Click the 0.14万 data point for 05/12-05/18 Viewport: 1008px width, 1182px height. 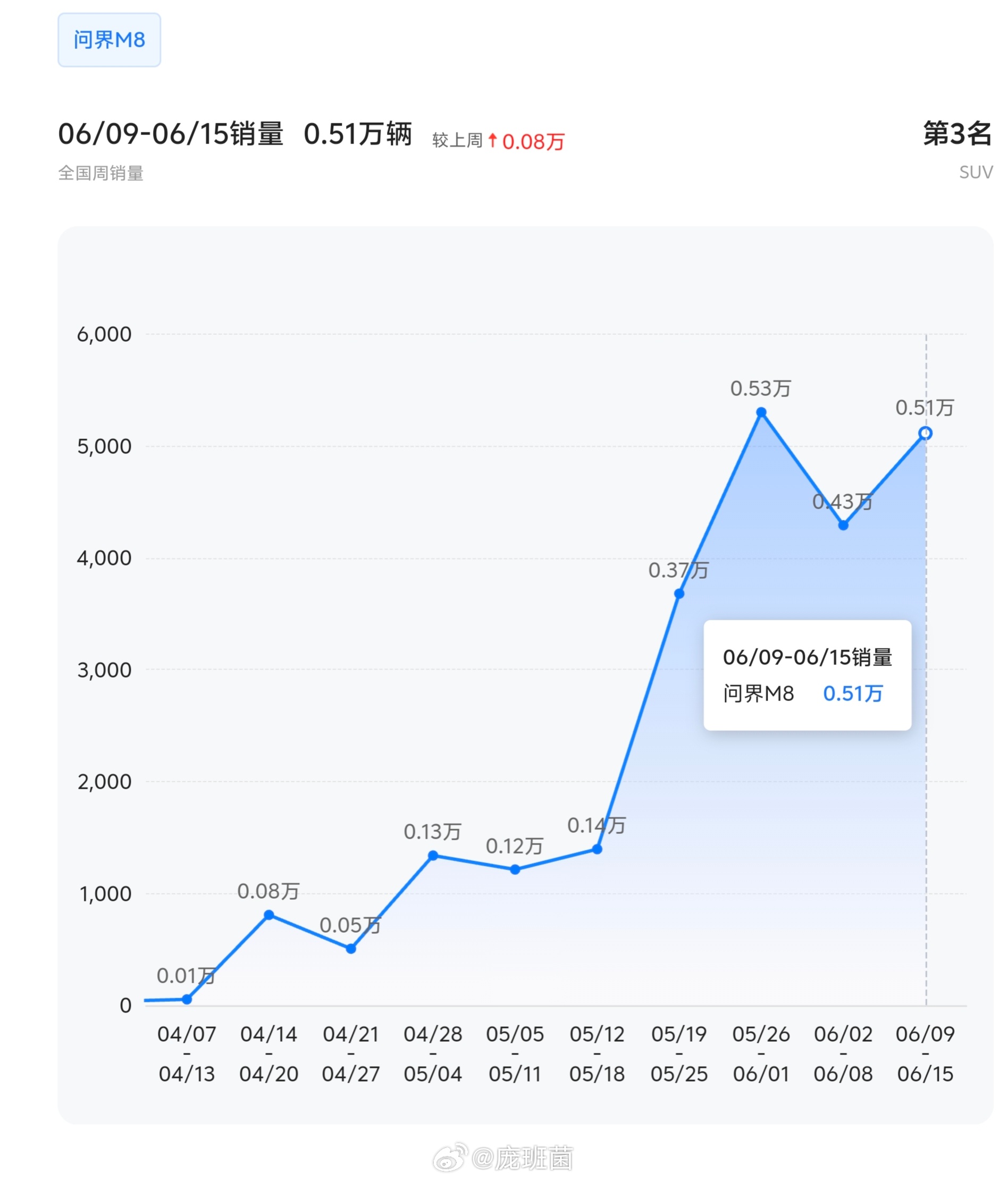pyautogui.click(x=597, y=849)
